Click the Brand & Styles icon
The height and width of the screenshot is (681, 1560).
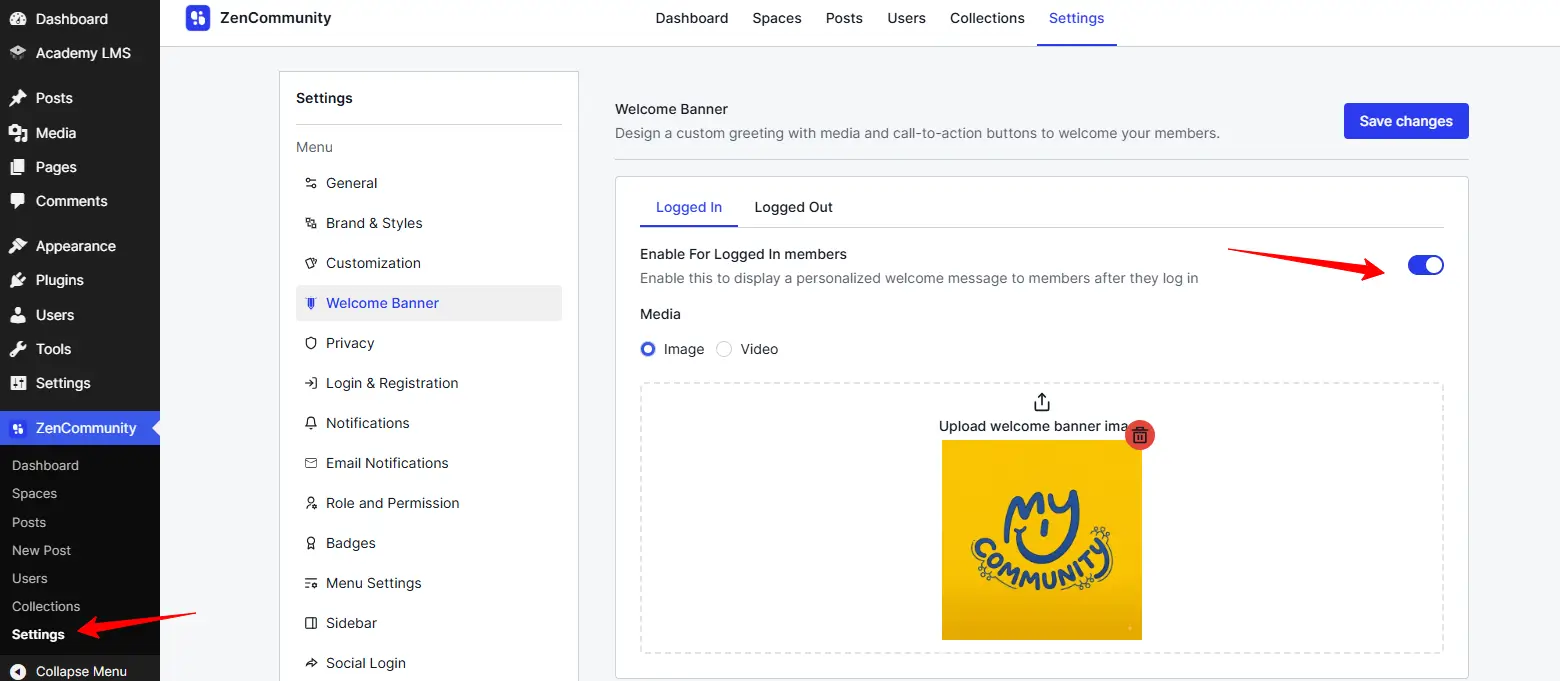[x=310, y=223]
